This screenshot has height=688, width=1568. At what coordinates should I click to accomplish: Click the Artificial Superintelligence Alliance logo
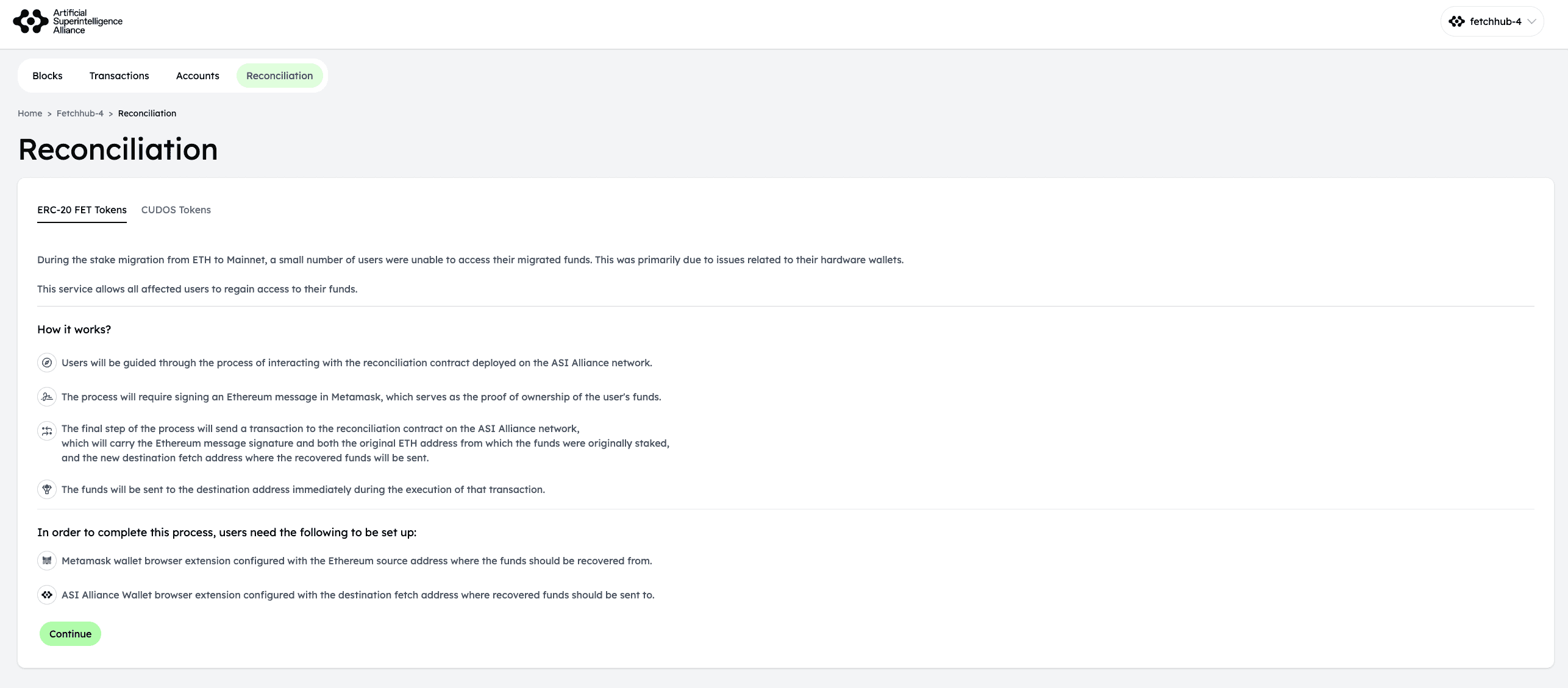(x=67, y=21)
